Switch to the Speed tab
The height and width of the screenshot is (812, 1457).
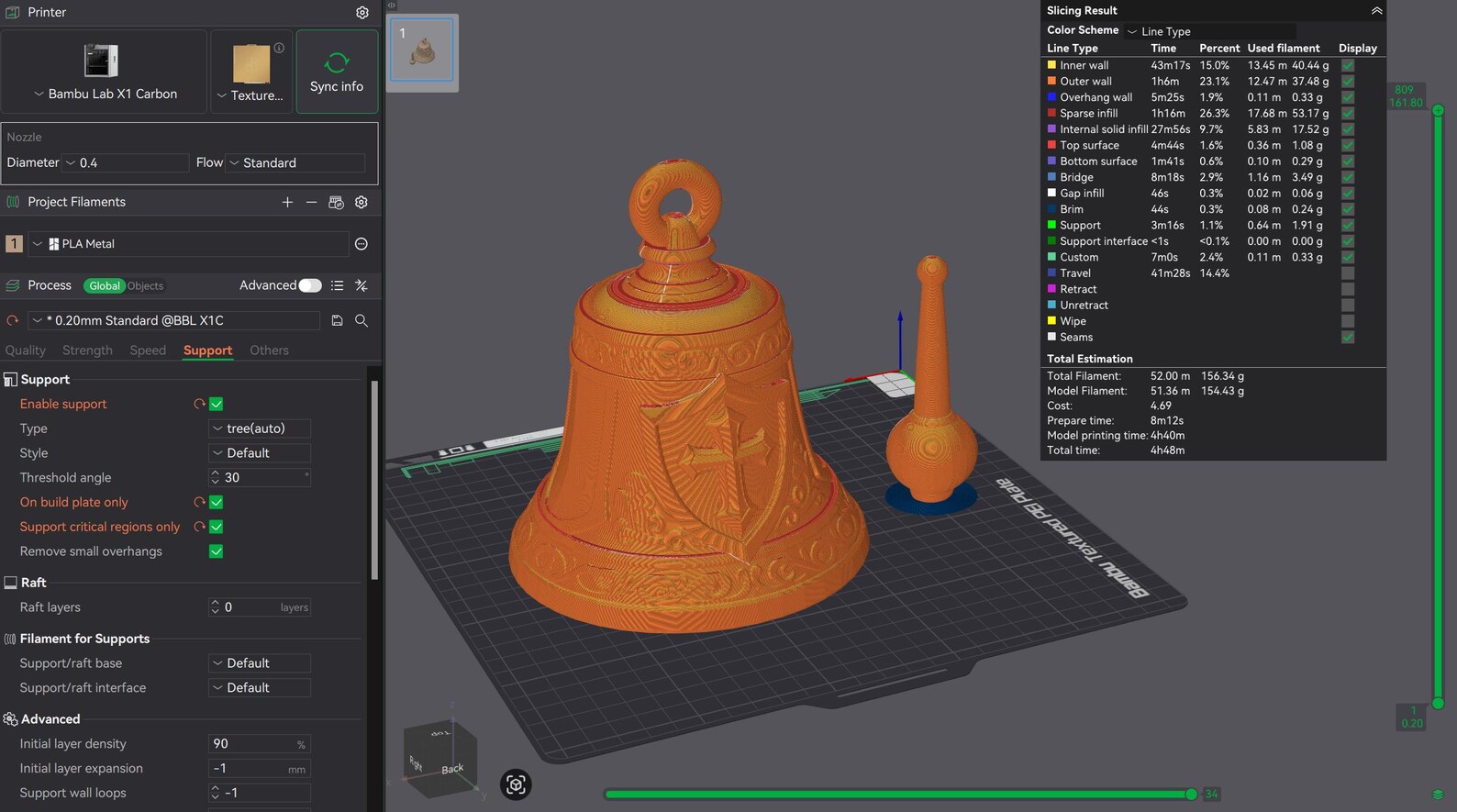(148, 350)
